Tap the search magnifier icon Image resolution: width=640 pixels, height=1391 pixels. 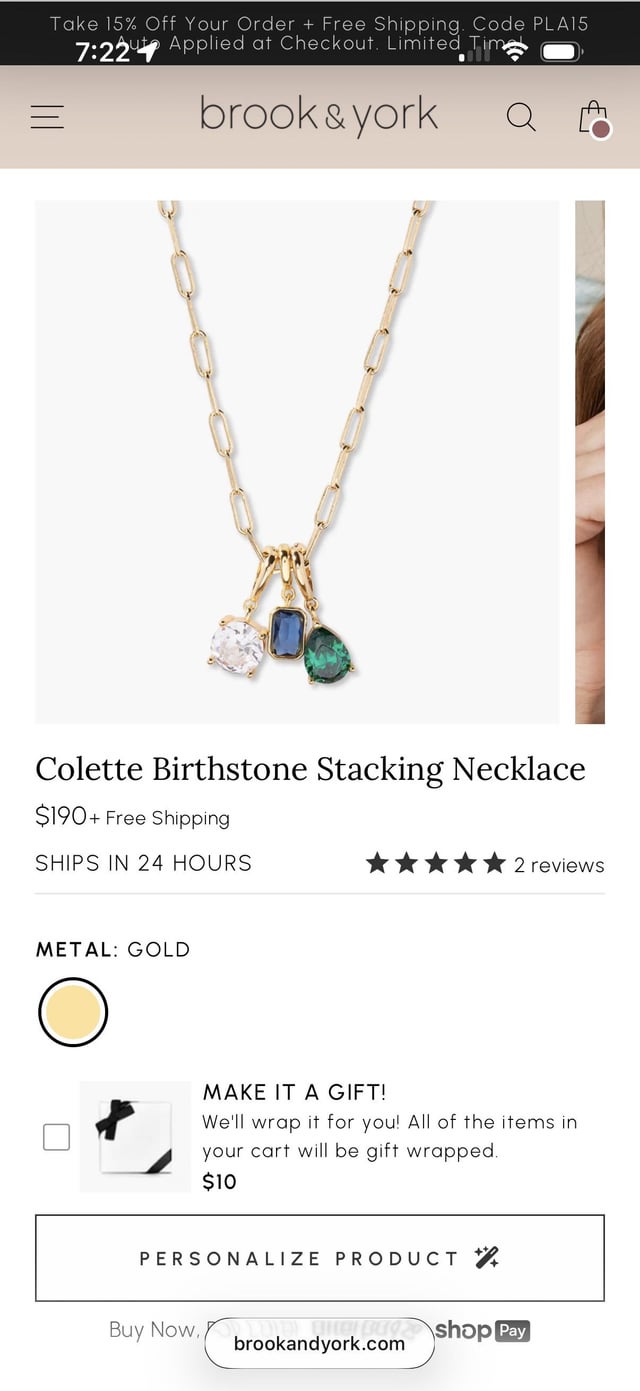pyautogui.click(x=520, y=117)
